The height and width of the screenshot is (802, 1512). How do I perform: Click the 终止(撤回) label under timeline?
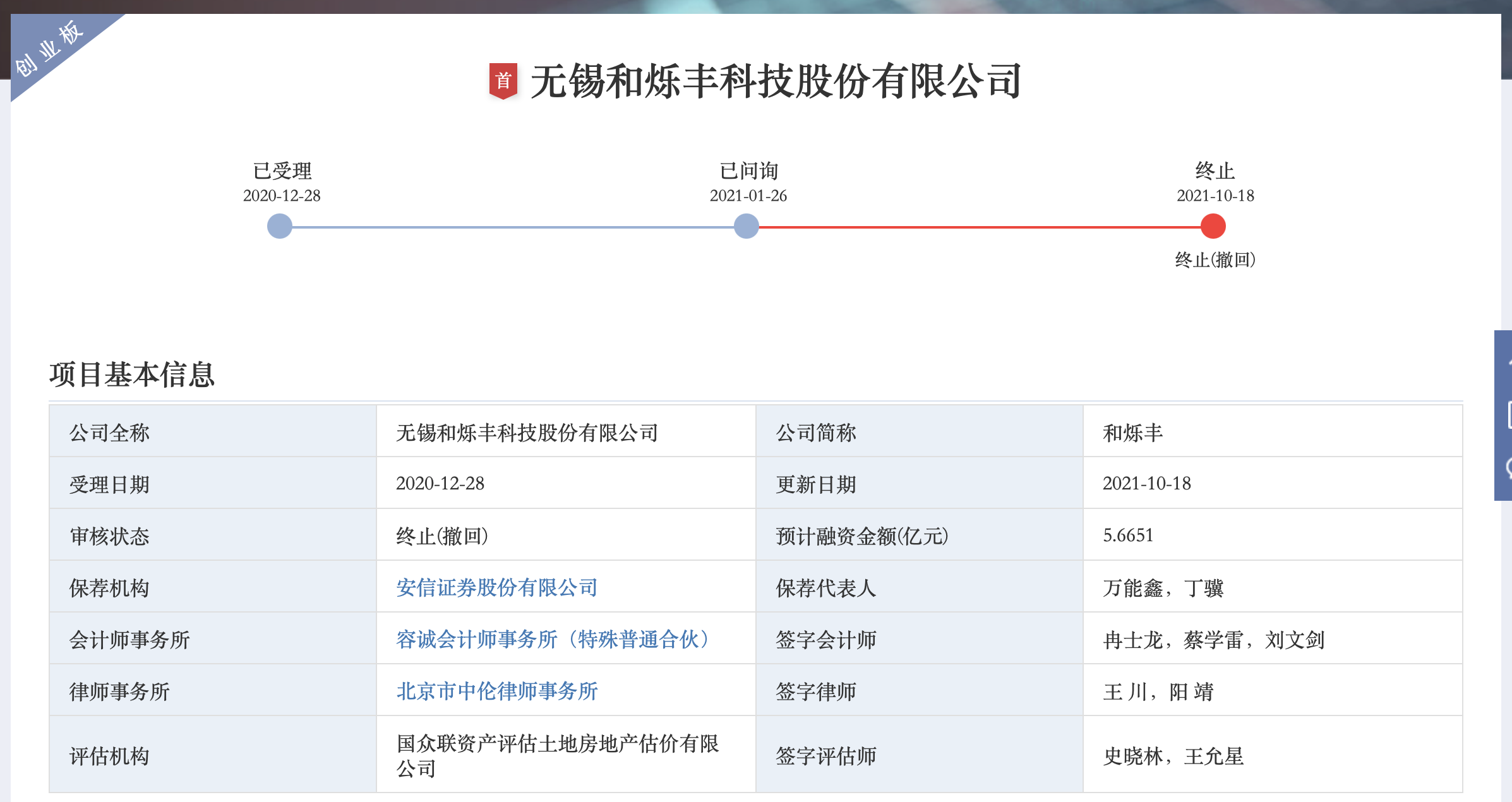1215,260
